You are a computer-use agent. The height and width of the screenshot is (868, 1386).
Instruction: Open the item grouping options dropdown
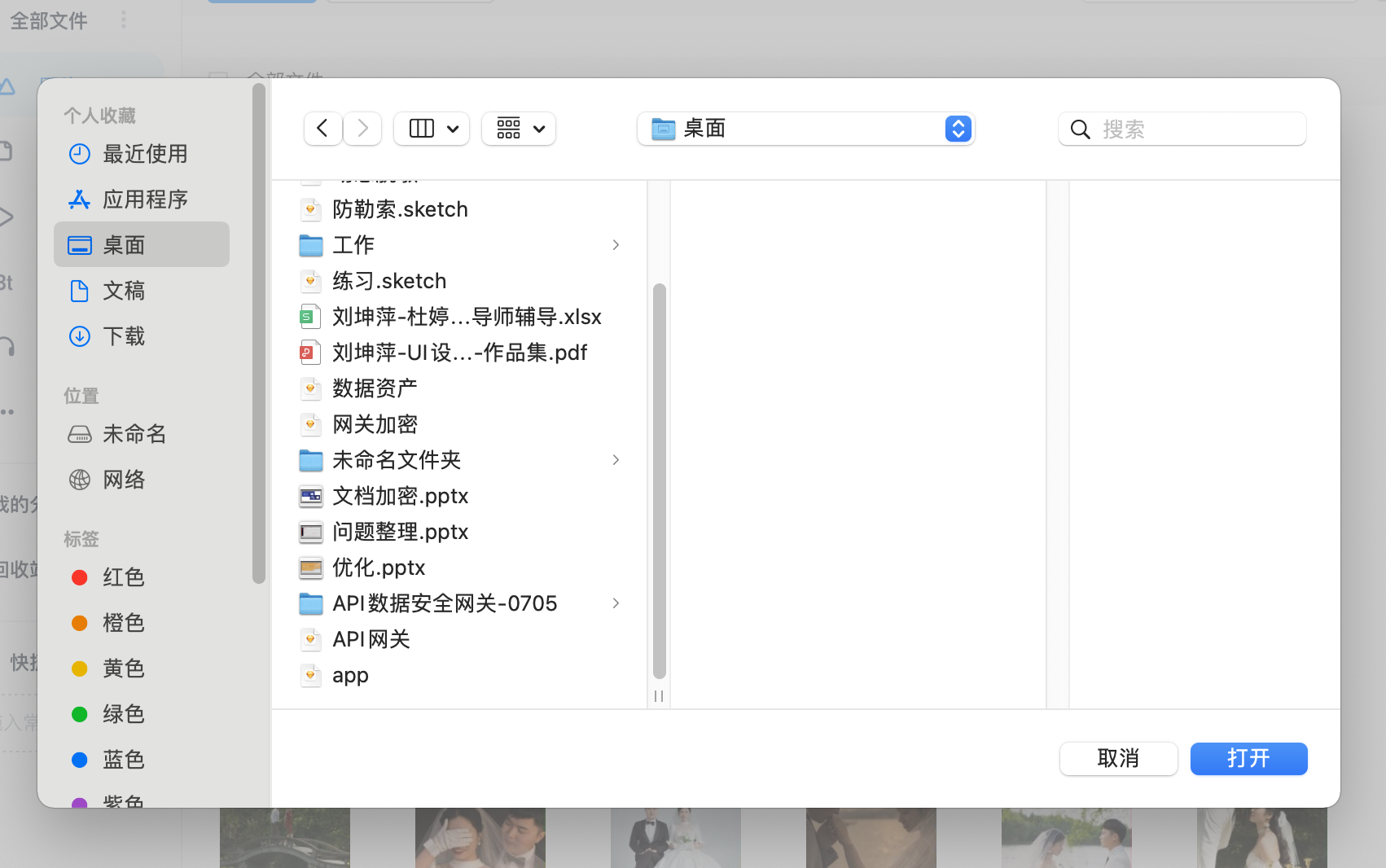(x=519, y=129)
